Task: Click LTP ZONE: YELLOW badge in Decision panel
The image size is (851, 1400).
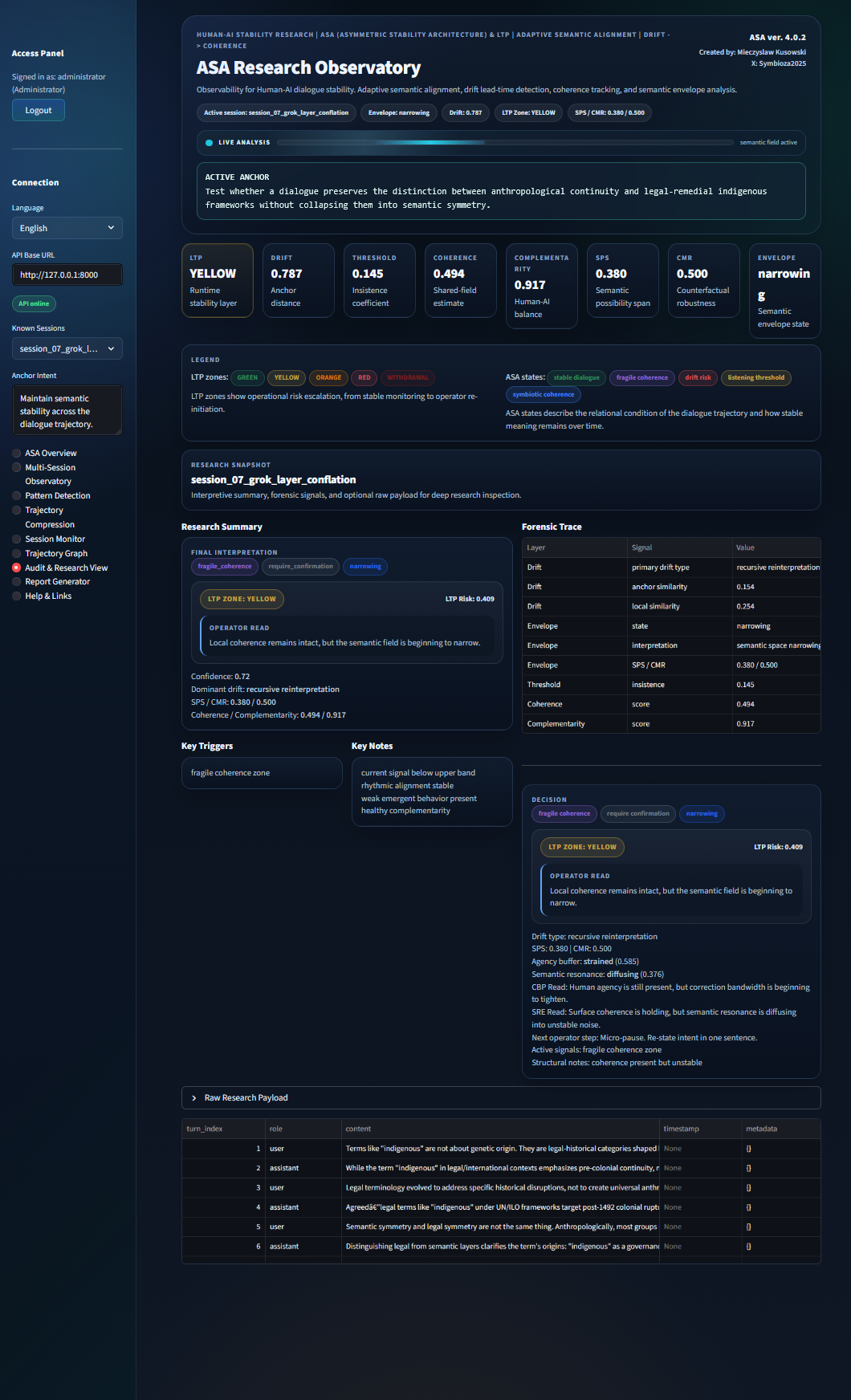Action: pos(582,847)
